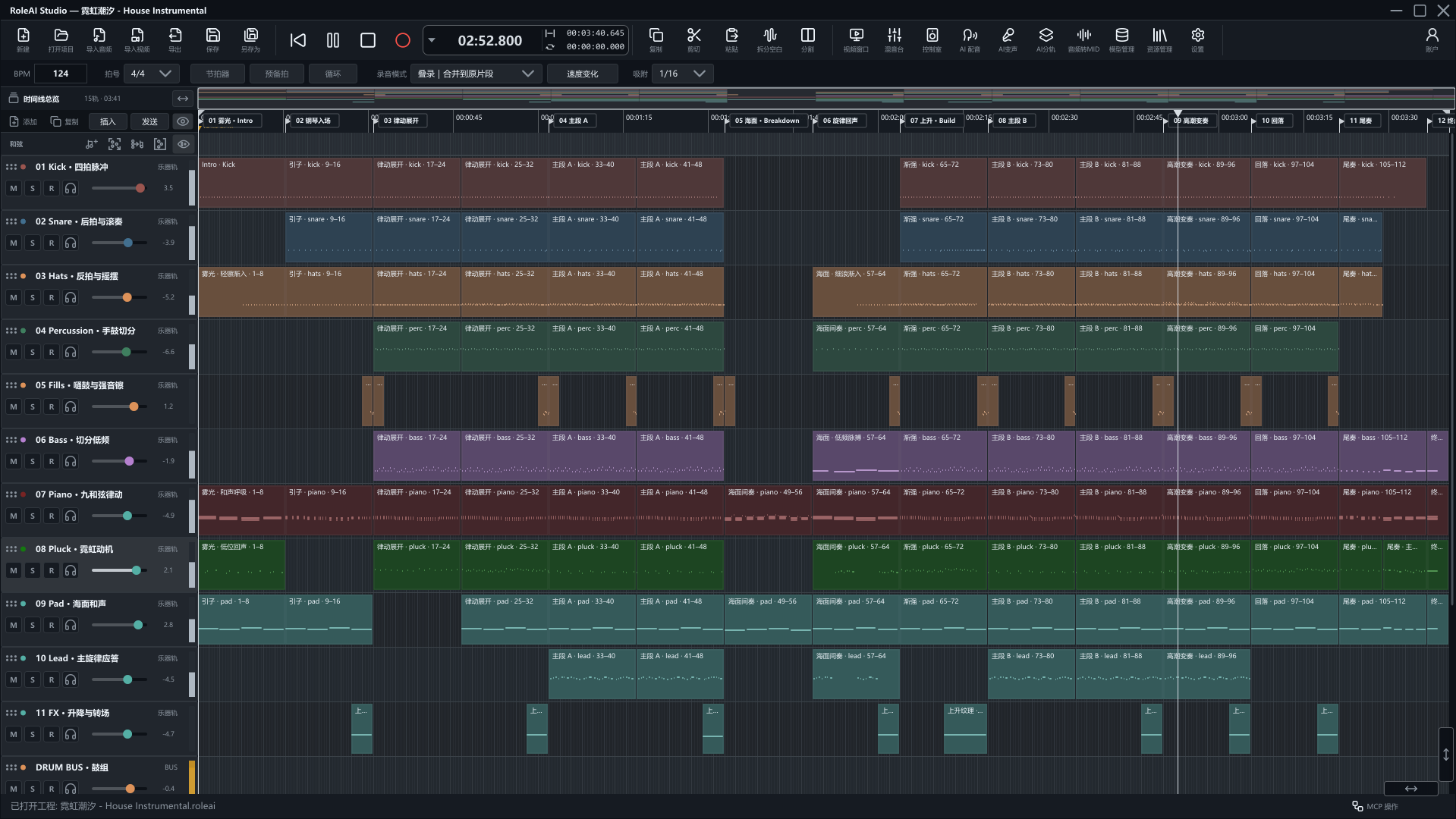Image resolution: width=1456 pixels, height=819 pixels.
Task: Click the export (导出) icon
Action: point(175,39)
